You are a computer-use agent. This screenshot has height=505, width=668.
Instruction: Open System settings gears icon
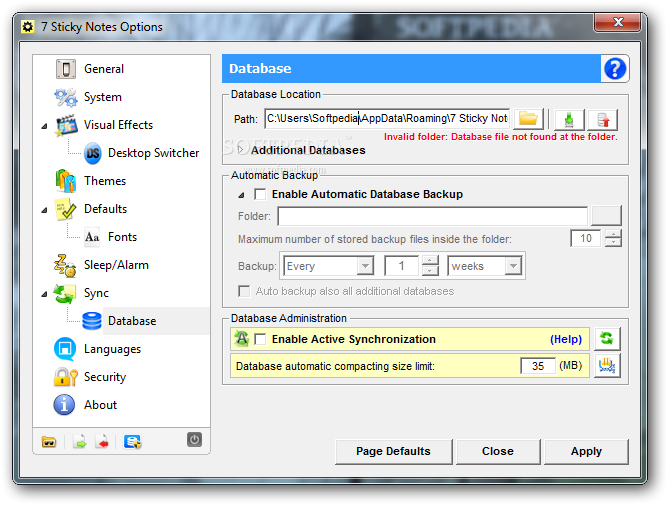pyautogui.click(x=66, y=97)
